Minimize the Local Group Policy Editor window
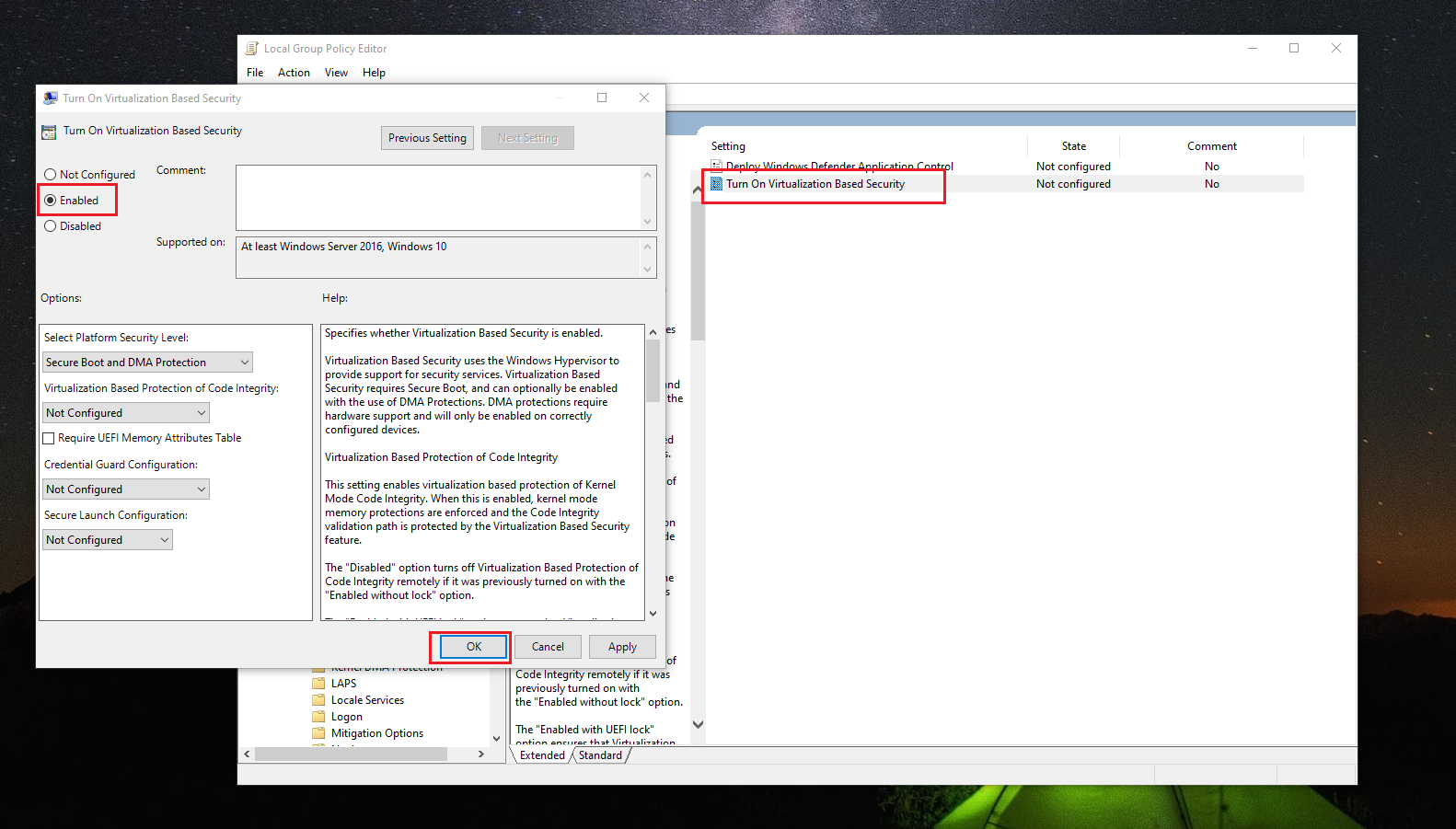The height and width of the screenshot is (829, 1456). pos(1253,48)
